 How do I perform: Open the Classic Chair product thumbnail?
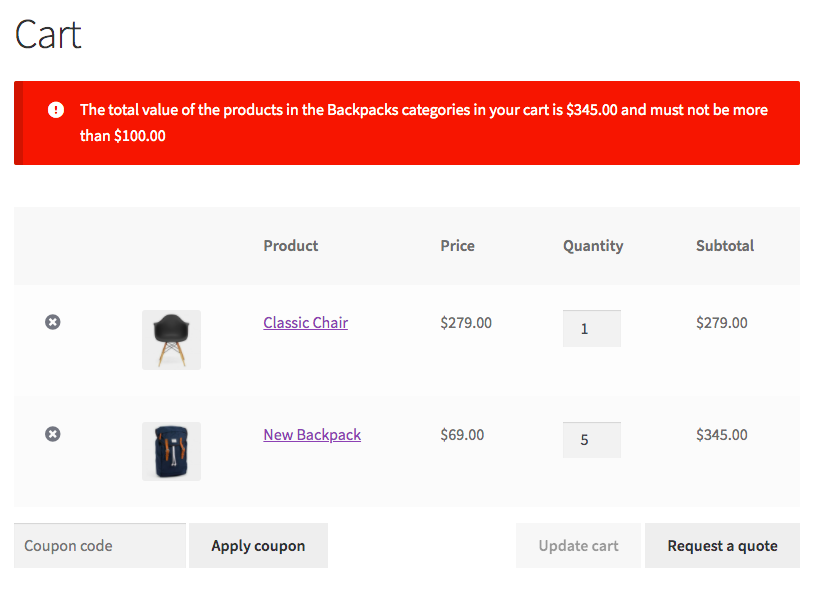171,340
